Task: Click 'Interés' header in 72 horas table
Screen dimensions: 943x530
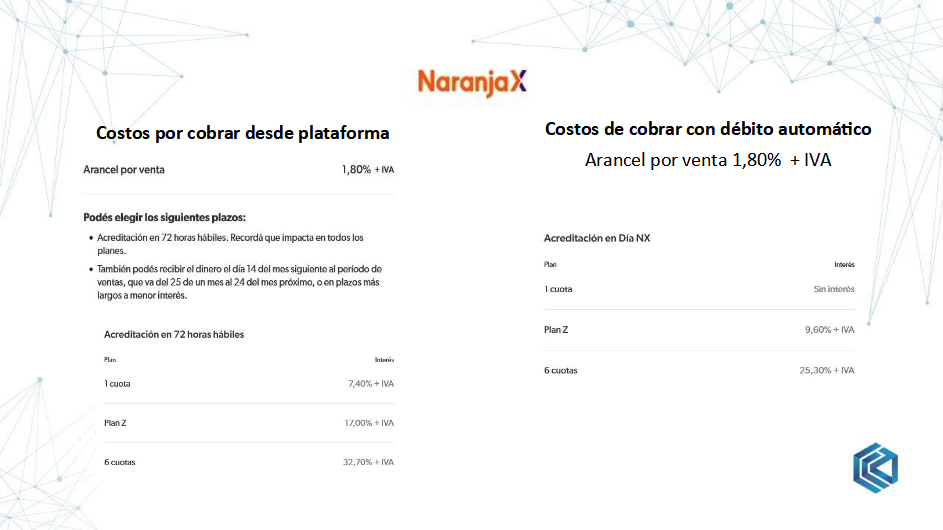Action: (x=384, y=360)
